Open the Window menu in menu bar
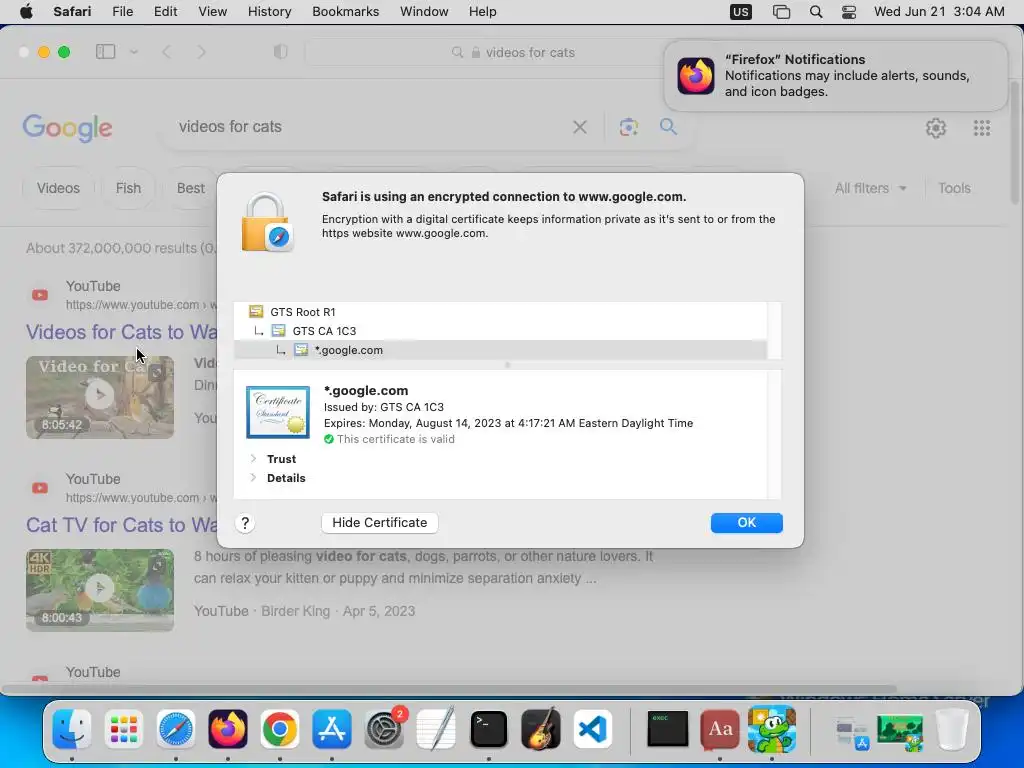This screenshot has width=1024, height=768. [424, 12]
